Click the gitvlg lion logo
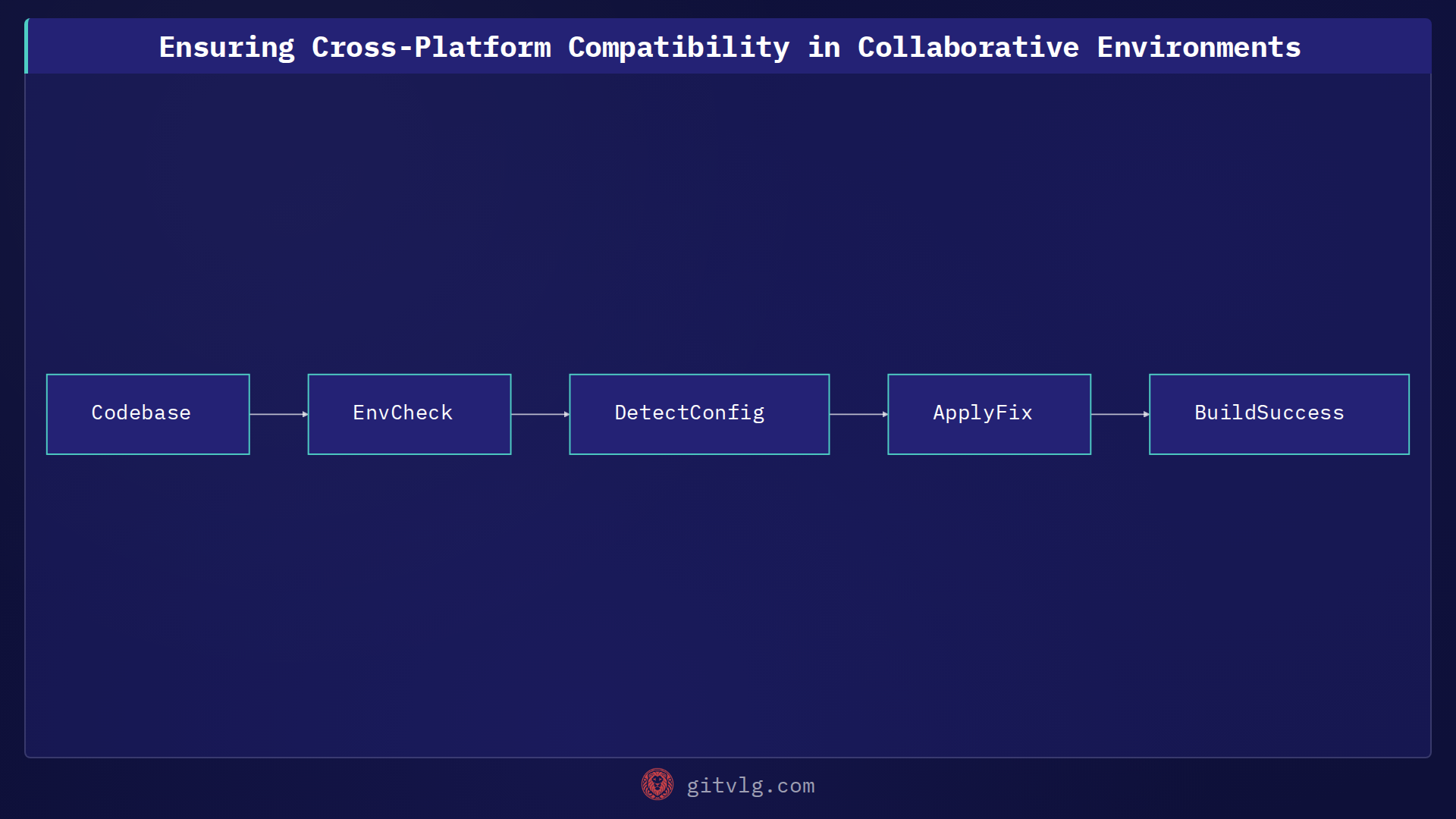This screenshot has width=1456, height=819. (657, 785)
